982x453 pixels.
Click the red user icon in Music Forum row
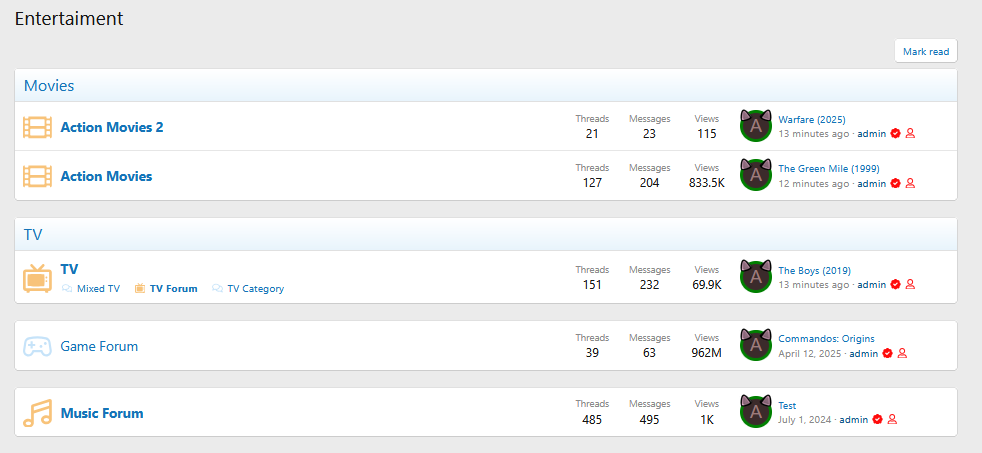click(892, 420)
